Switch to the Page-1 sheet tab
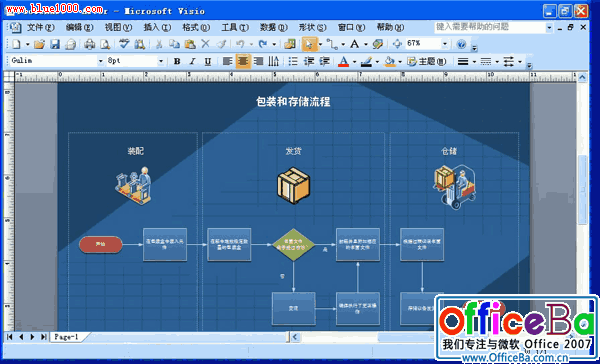Viewport: 600px width, 364px height. pos(66,337)
